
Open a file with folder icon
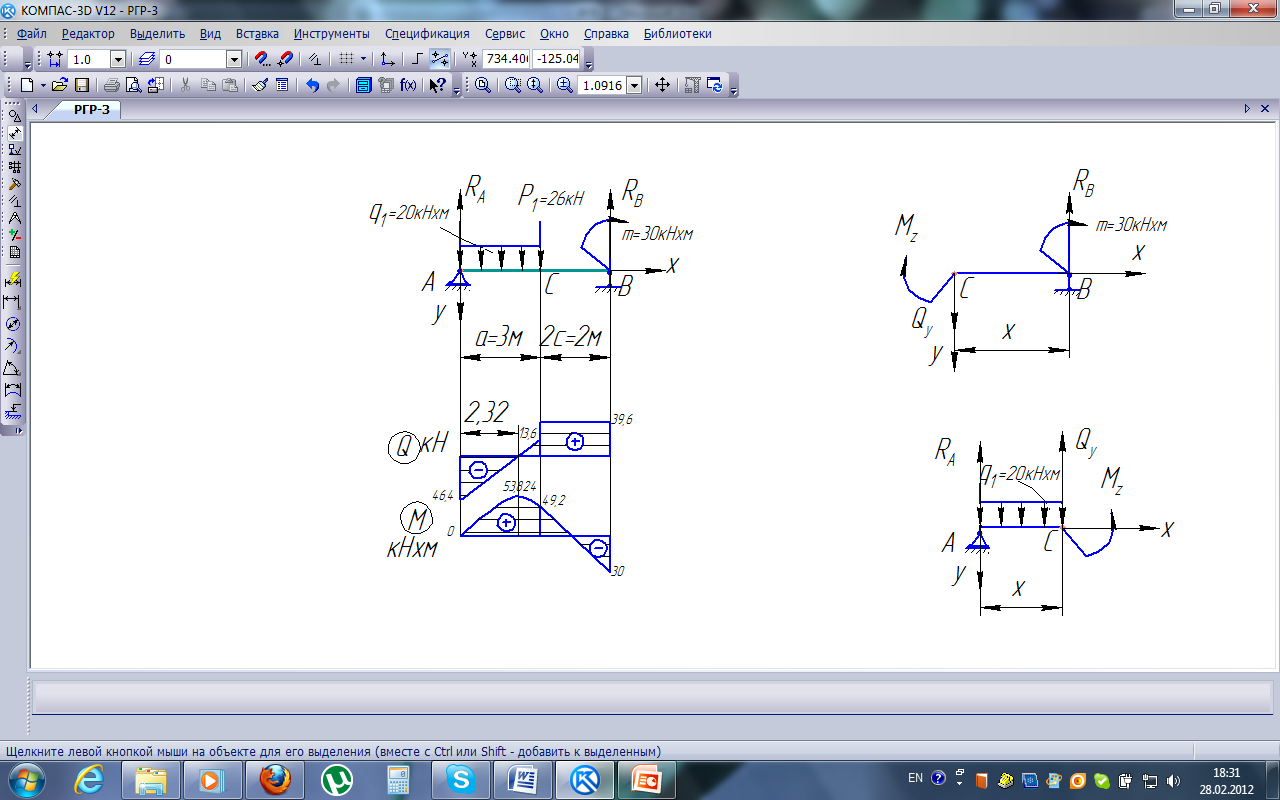click(x=59, y=86)
